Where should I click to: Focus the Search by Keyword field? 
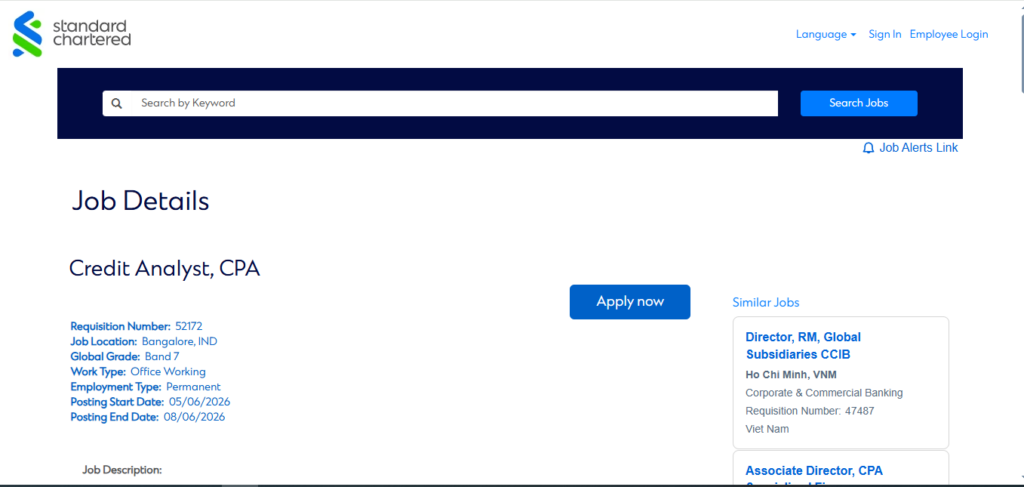tap(440, 103)
